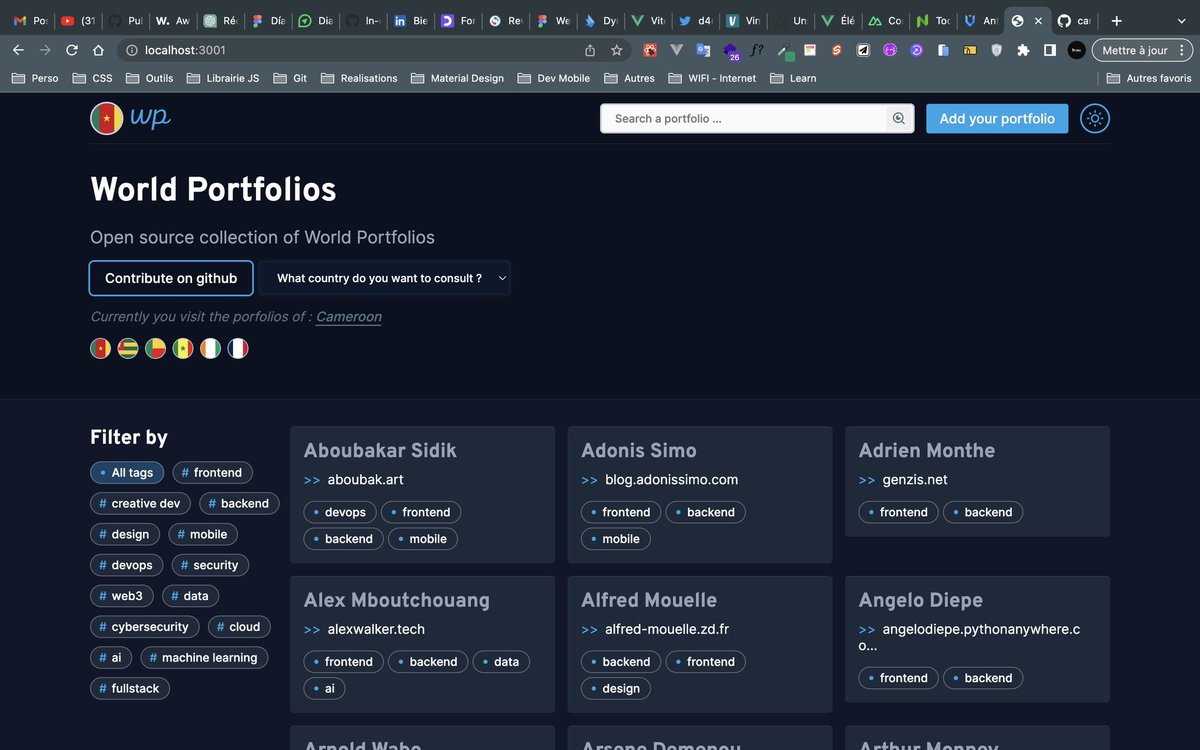Filter by frontend tag in sidebar

click(212, 472)
